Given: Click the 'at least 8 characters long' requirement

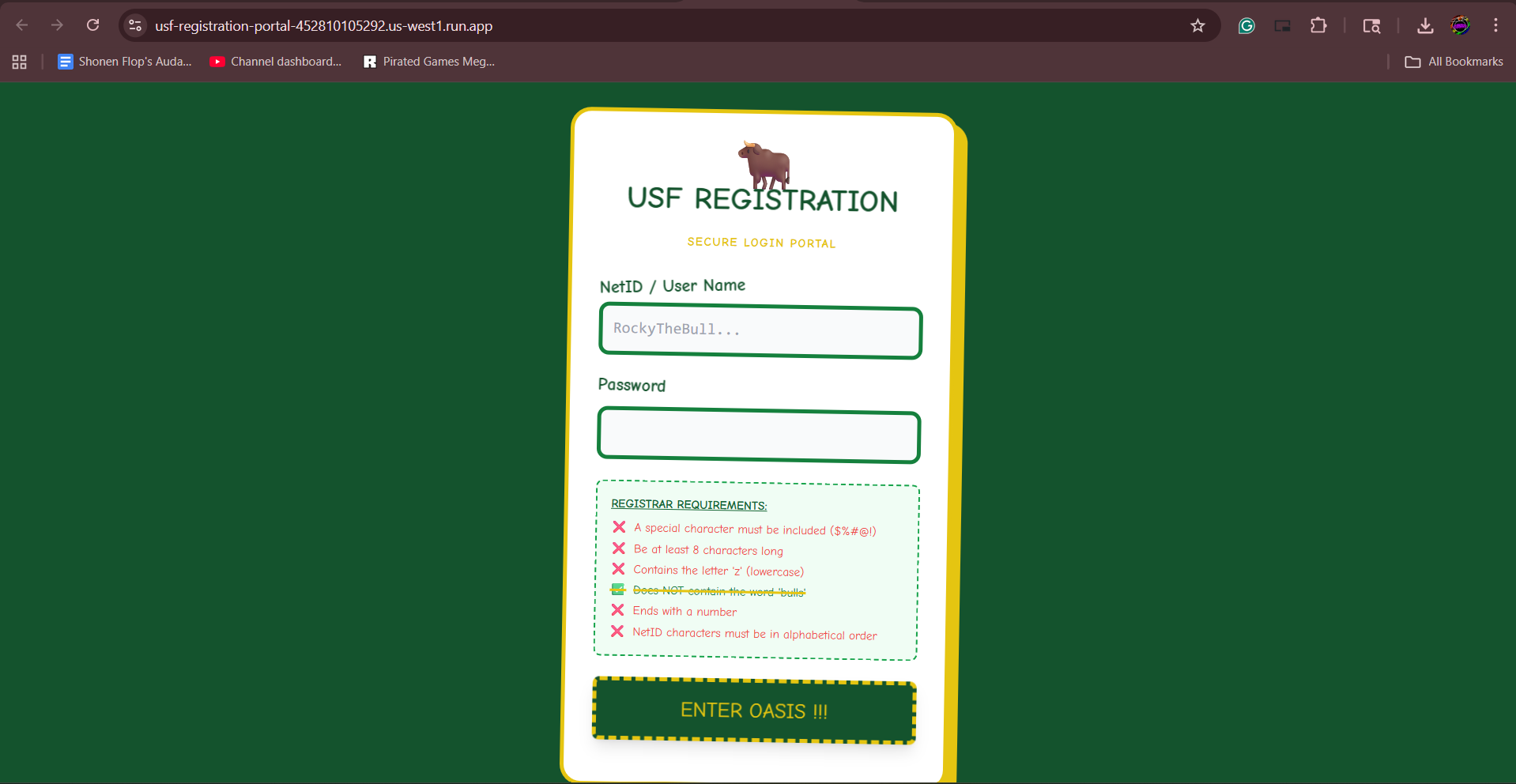Looking at the screenshot, I should pyautogui.click(x=708, y=550).
